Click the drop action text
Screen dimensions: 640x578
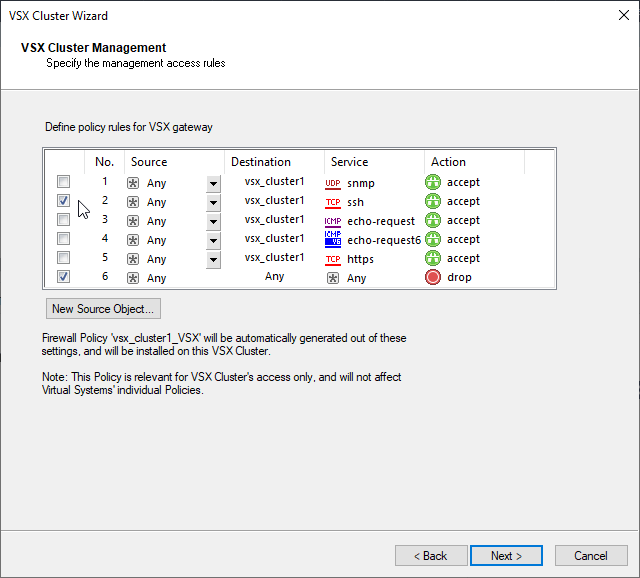pyautogui.click(x=459, y=278)
